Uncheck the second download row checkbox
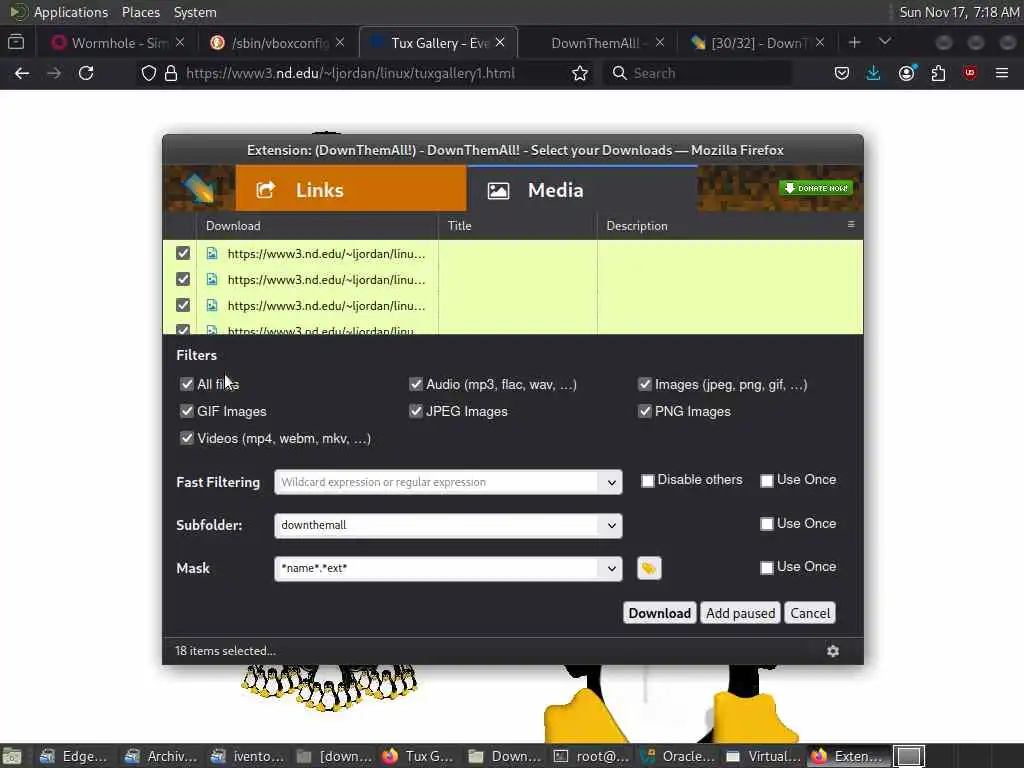The height and width of the screenshot is (768, 1024). (x=183, y=280)
